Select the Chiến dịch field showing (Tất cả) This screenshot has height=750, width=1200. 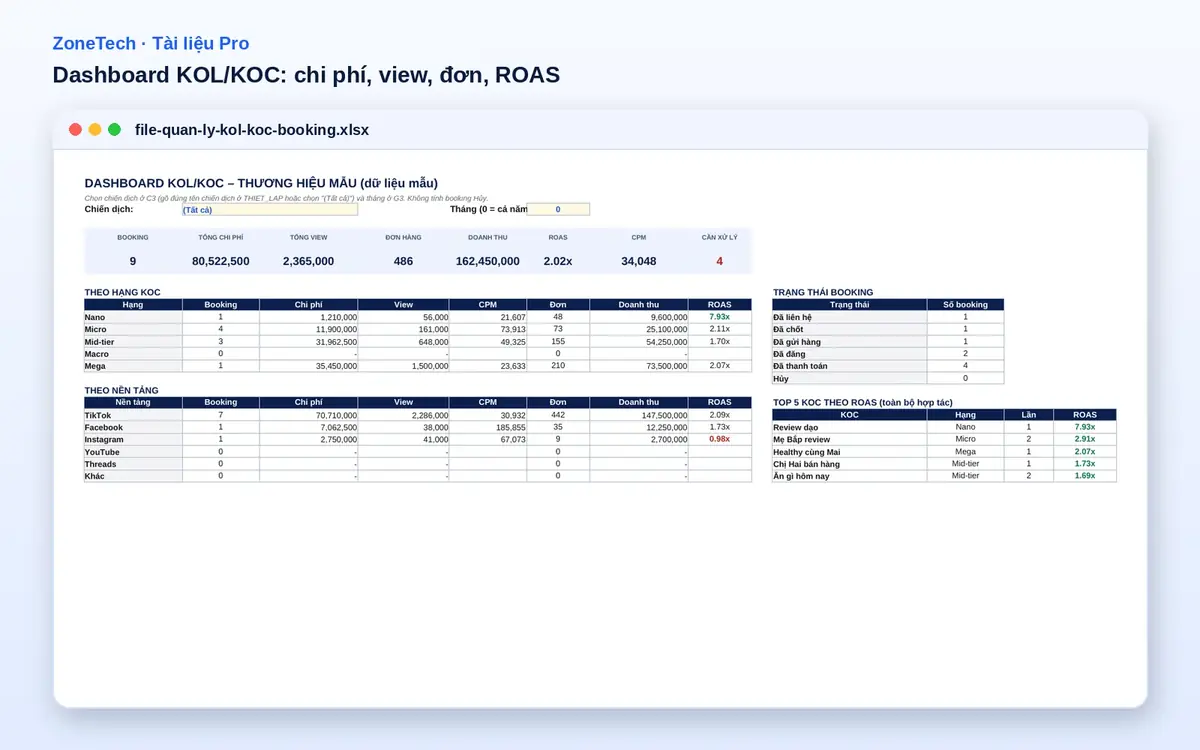pos(270,210)
